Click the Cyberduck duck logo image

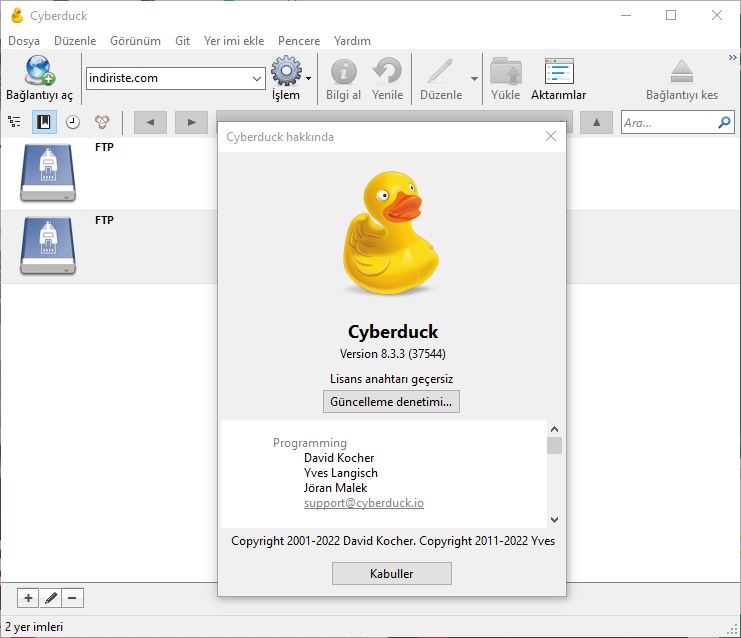[391, 233]
